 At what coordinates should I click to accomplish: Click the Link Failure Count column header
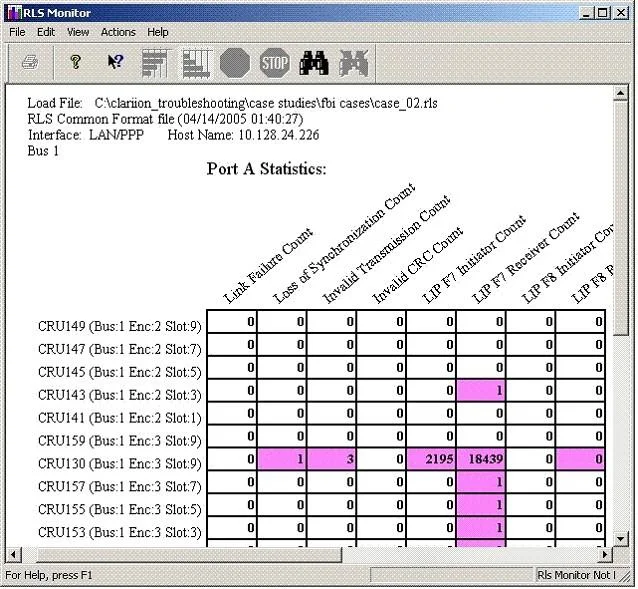[x=269, y=266]
